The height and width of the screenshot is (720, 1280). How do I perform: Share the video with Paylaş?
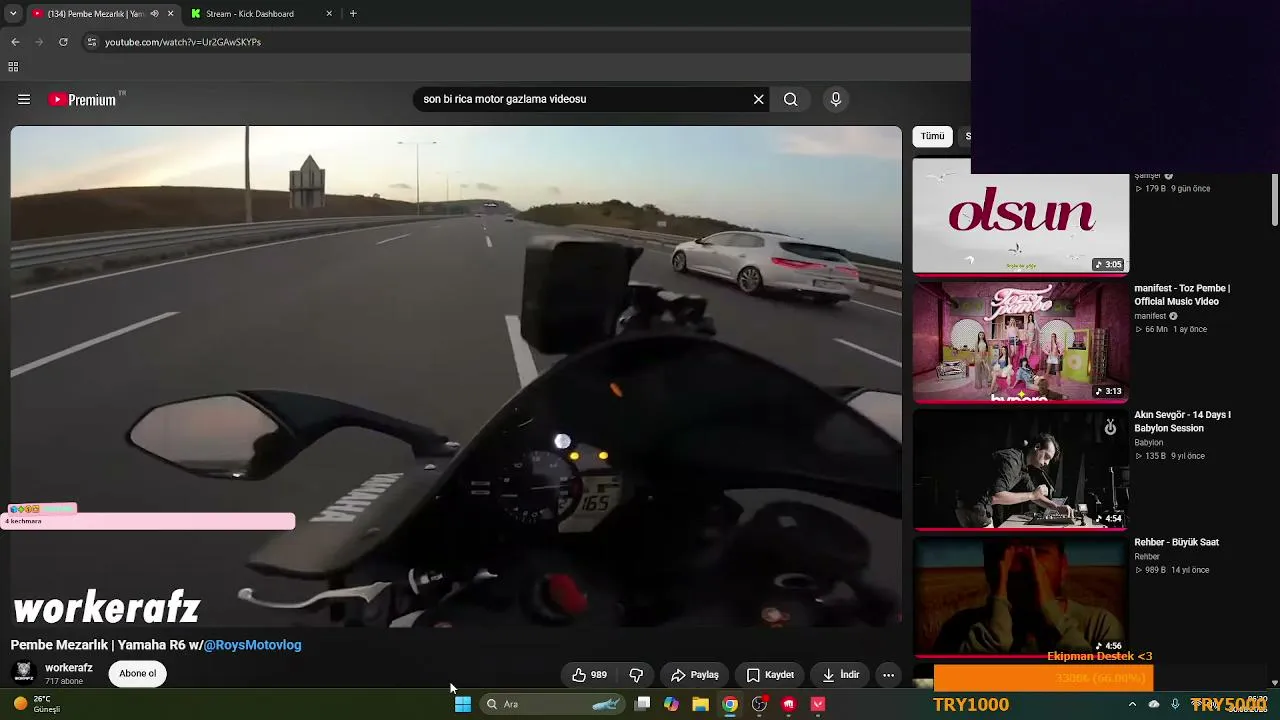click(695, 675)
